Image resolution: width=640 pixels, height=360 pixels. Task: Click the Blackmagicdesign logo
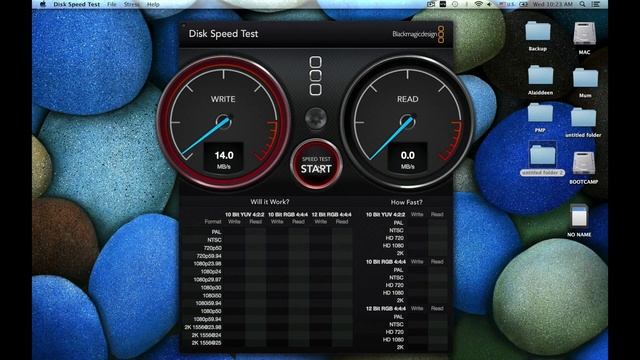(x=418, y=34)
